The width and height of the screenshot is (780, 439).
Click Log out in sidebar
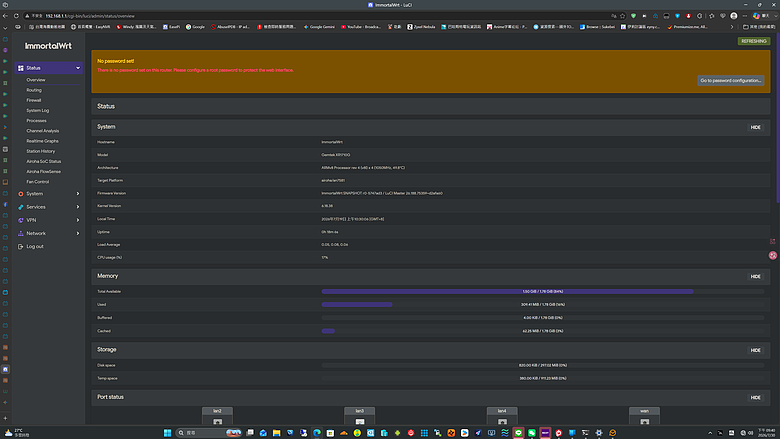pyautogui.click(x=35, y=247)
